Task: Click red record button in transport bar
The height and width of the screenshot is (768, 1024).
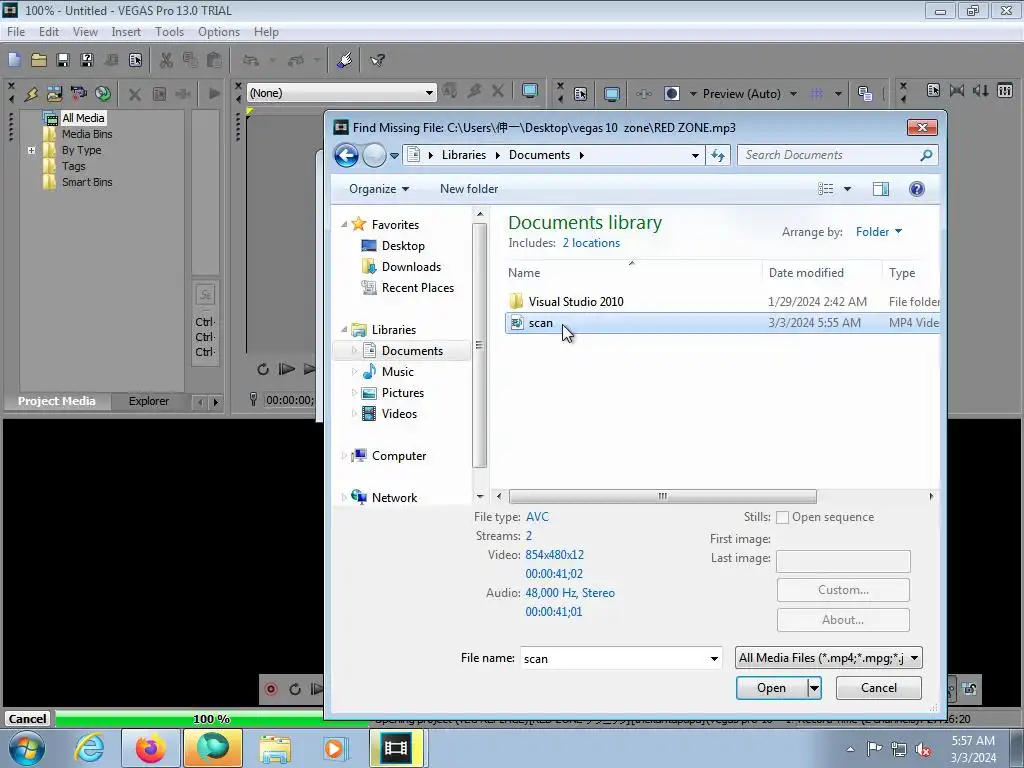Action: click(x=271, y=689)
